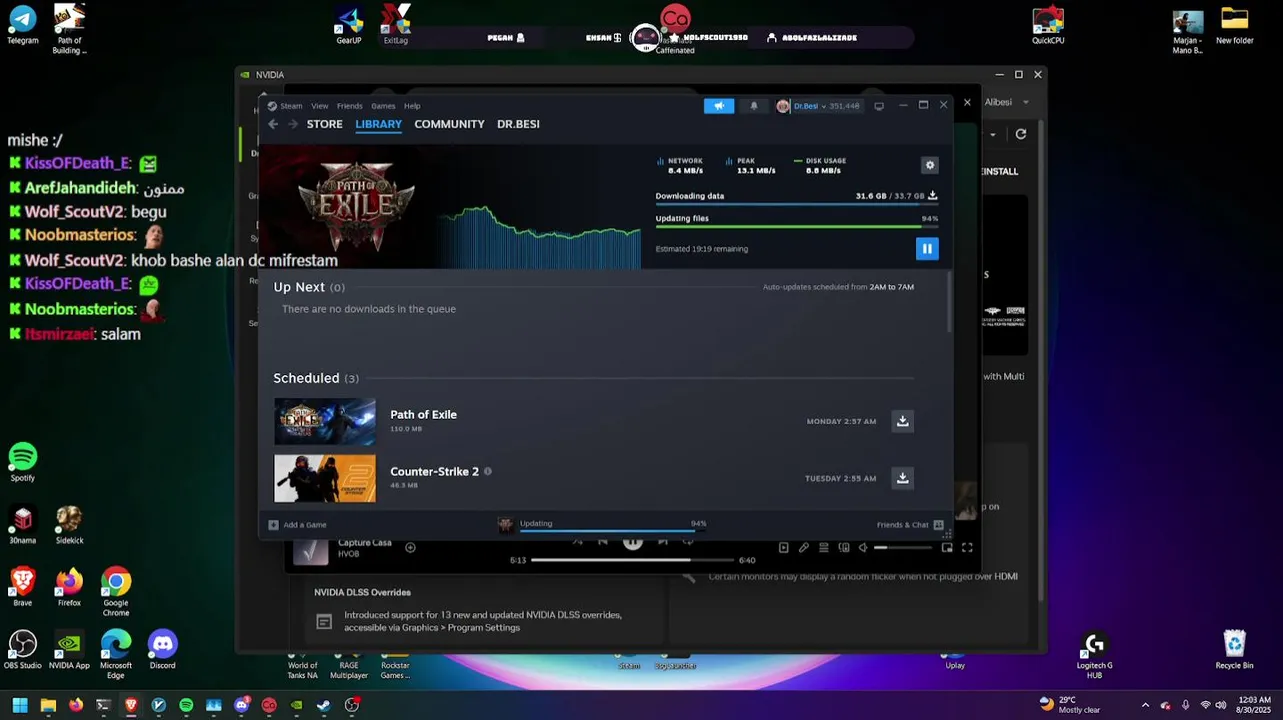Click Steam icon in taskbar

324,705
